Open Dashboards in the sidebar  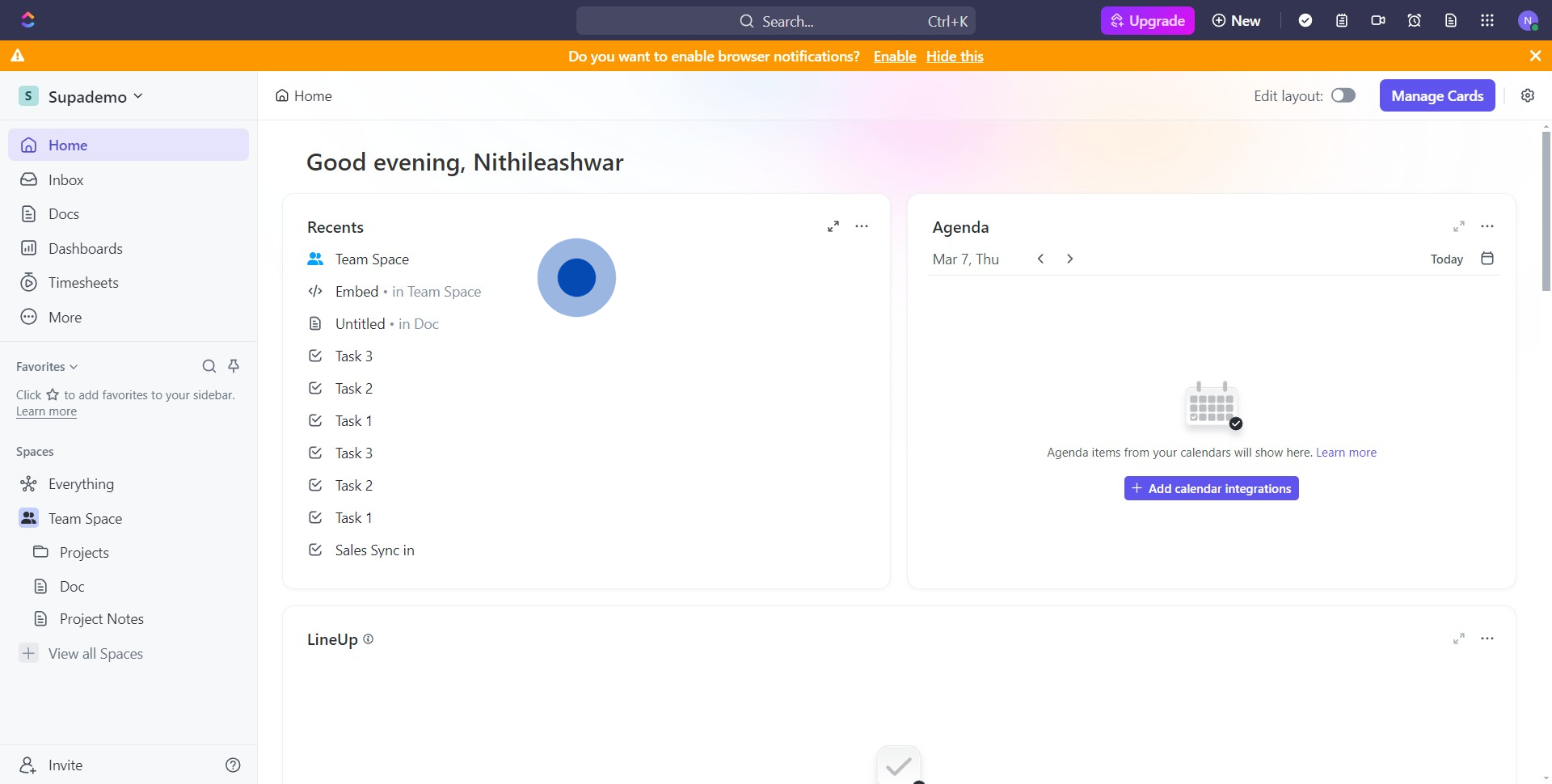pos(129,248)
